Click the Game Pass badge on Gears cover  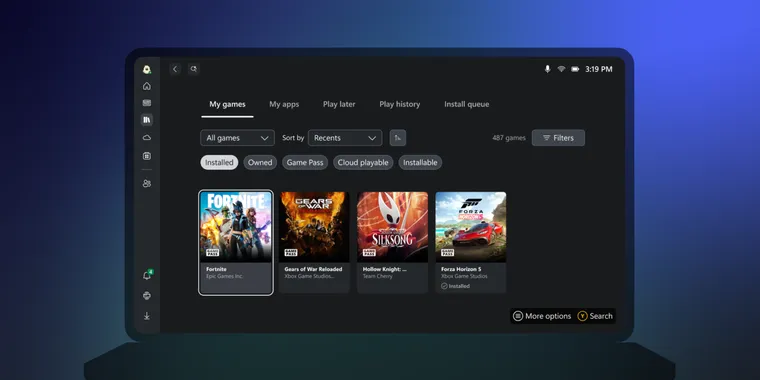(291, 253)
